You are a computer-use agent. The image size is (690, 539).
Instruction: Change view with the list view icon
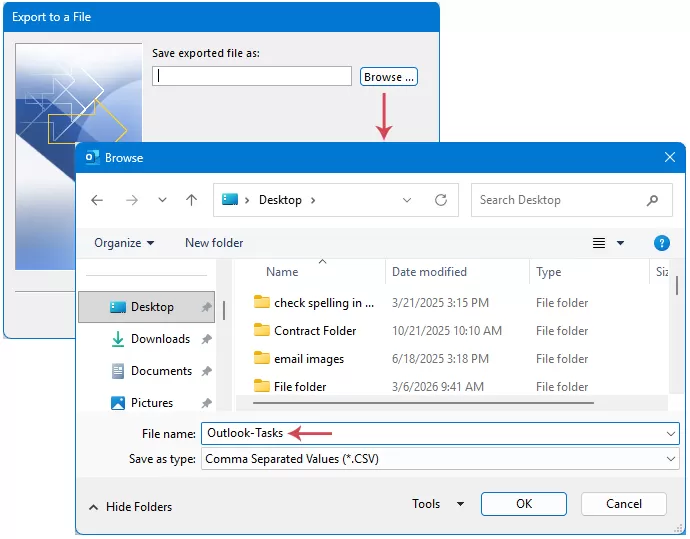pyautogui.click(x=598, y=243)
